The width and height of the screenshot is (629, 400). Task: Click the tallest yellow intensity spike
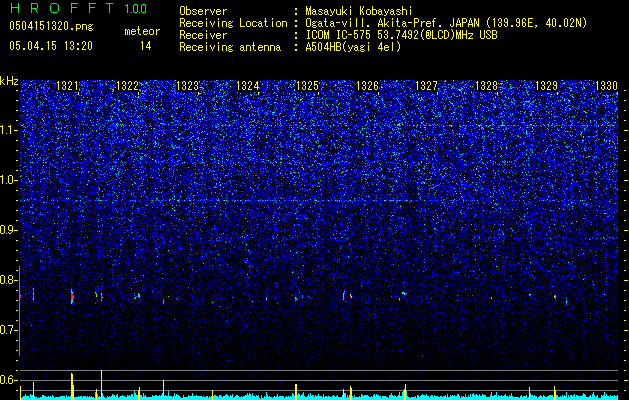[101, 384]
